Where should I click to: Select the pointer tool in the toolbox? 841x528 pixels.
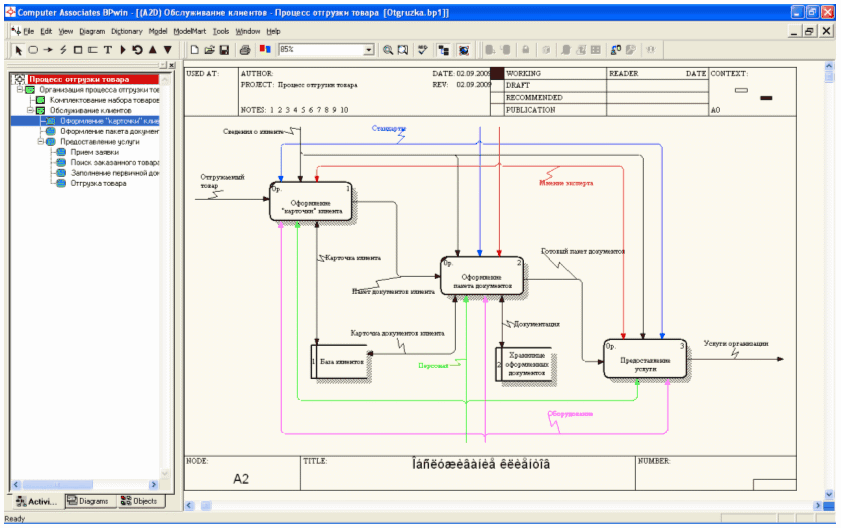coord(18,50)
